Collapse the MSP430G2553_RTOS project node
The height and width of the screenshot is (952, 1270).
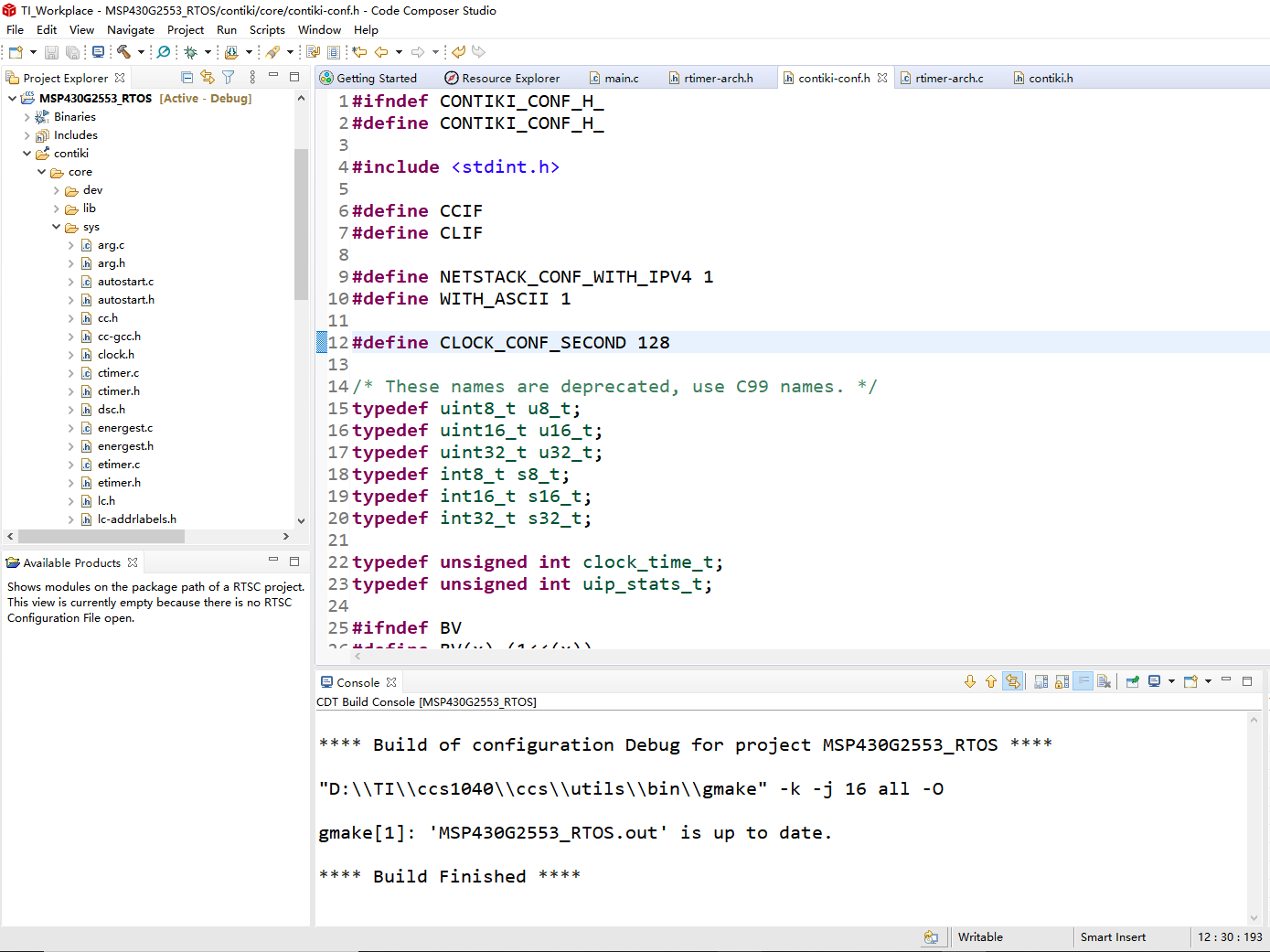(x=12, y=98)
